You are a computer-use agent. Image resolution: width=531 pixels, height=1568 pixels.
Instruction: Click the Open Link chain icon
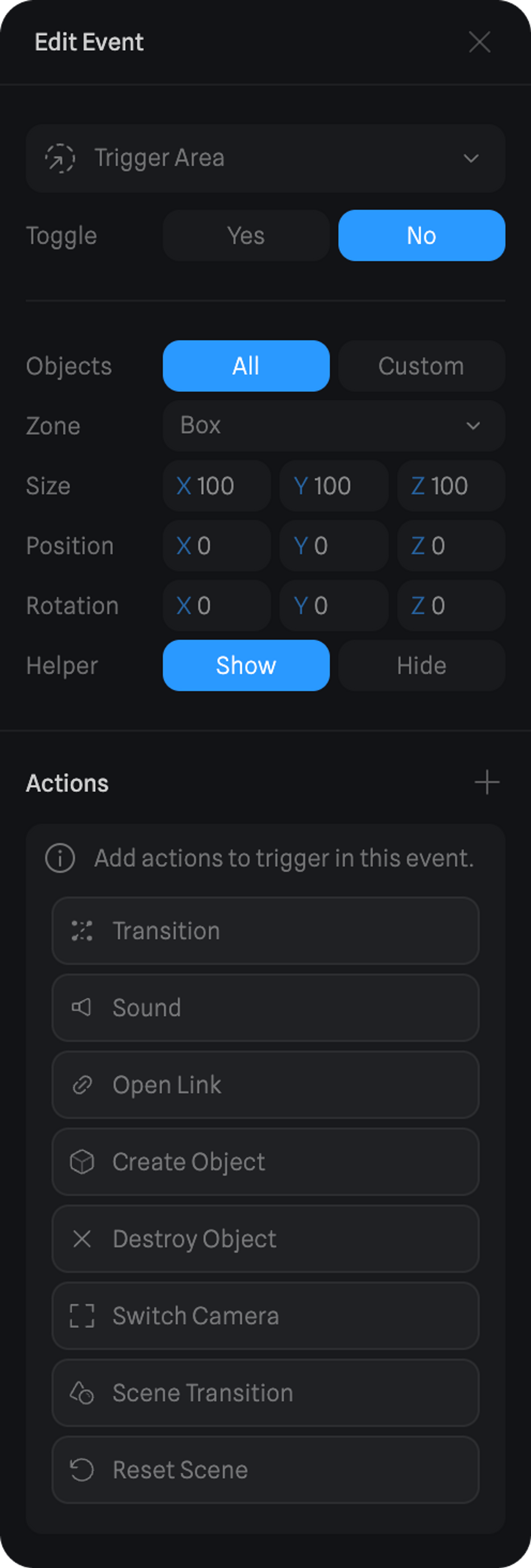coord(82,1085)
